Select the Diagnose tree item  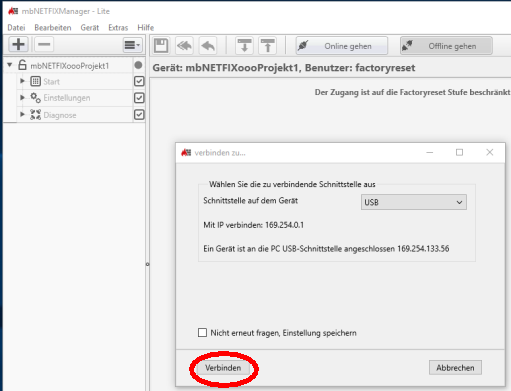click(x=60, y=115)
